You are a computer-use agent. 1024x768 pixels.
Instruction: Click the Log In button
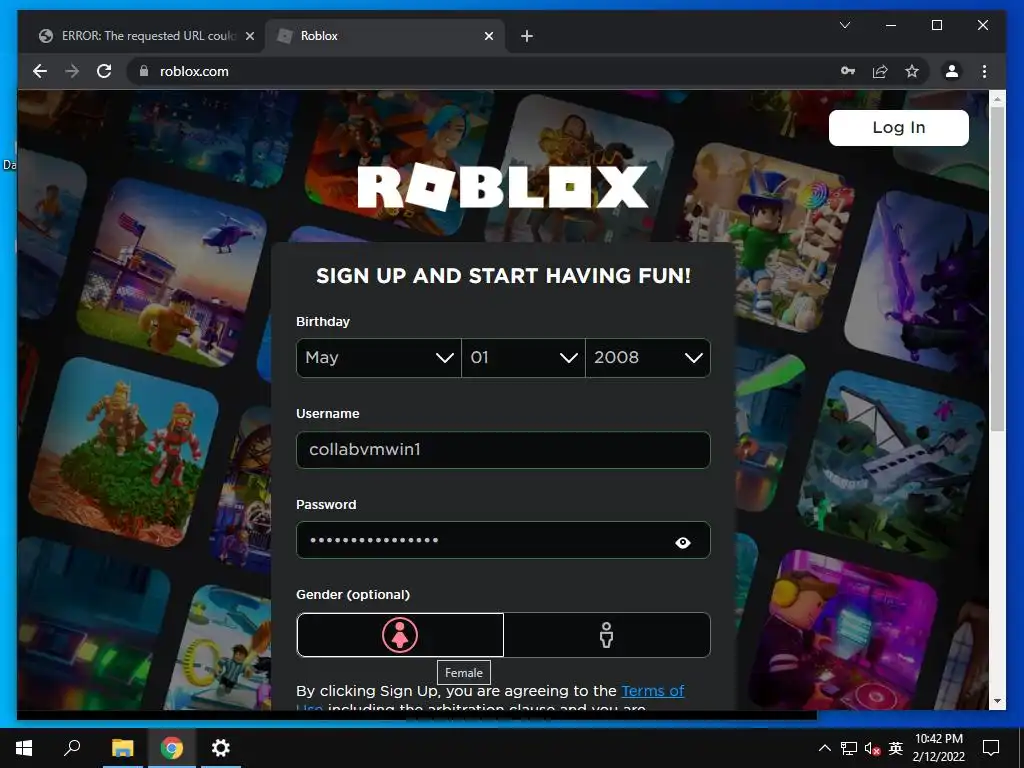coord(899,127)
